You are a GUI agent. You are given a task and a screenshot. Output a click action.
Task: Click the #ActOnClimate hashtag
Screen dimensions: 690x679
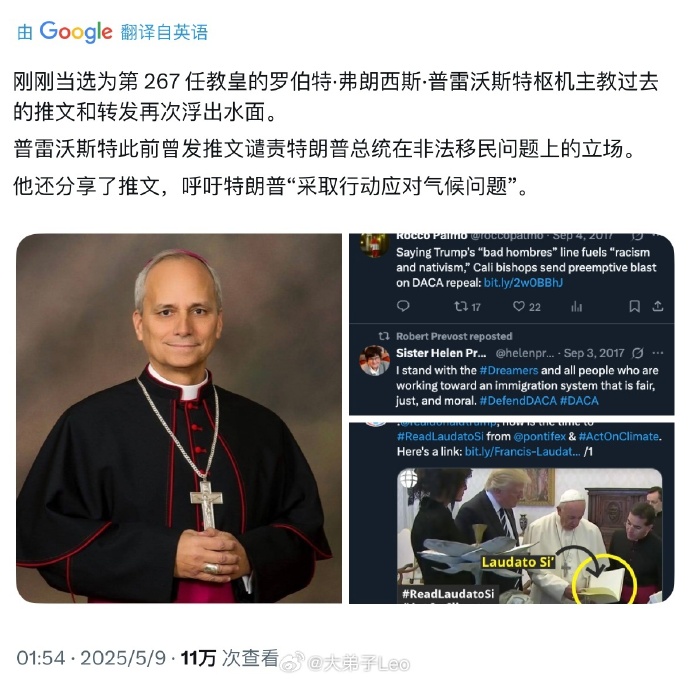pyautogui.click(x=619, y=437)
